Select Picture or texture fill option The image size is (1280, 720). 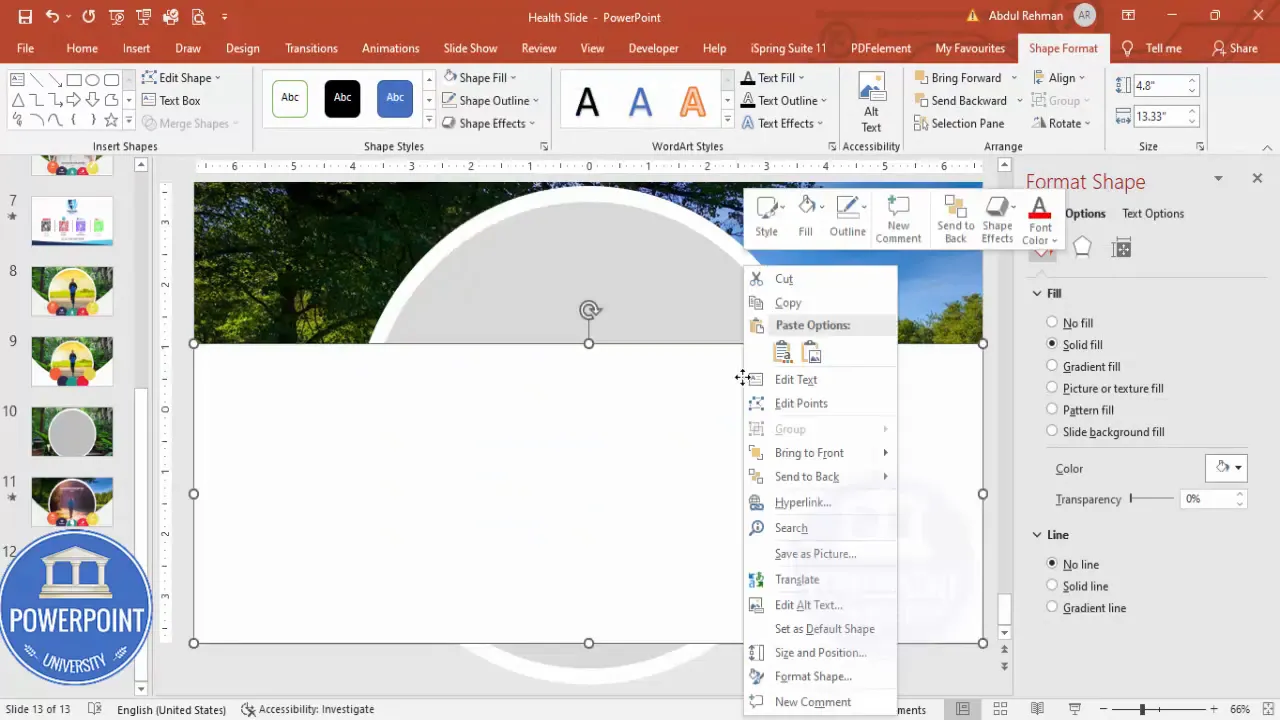[x=1105, y=388]
